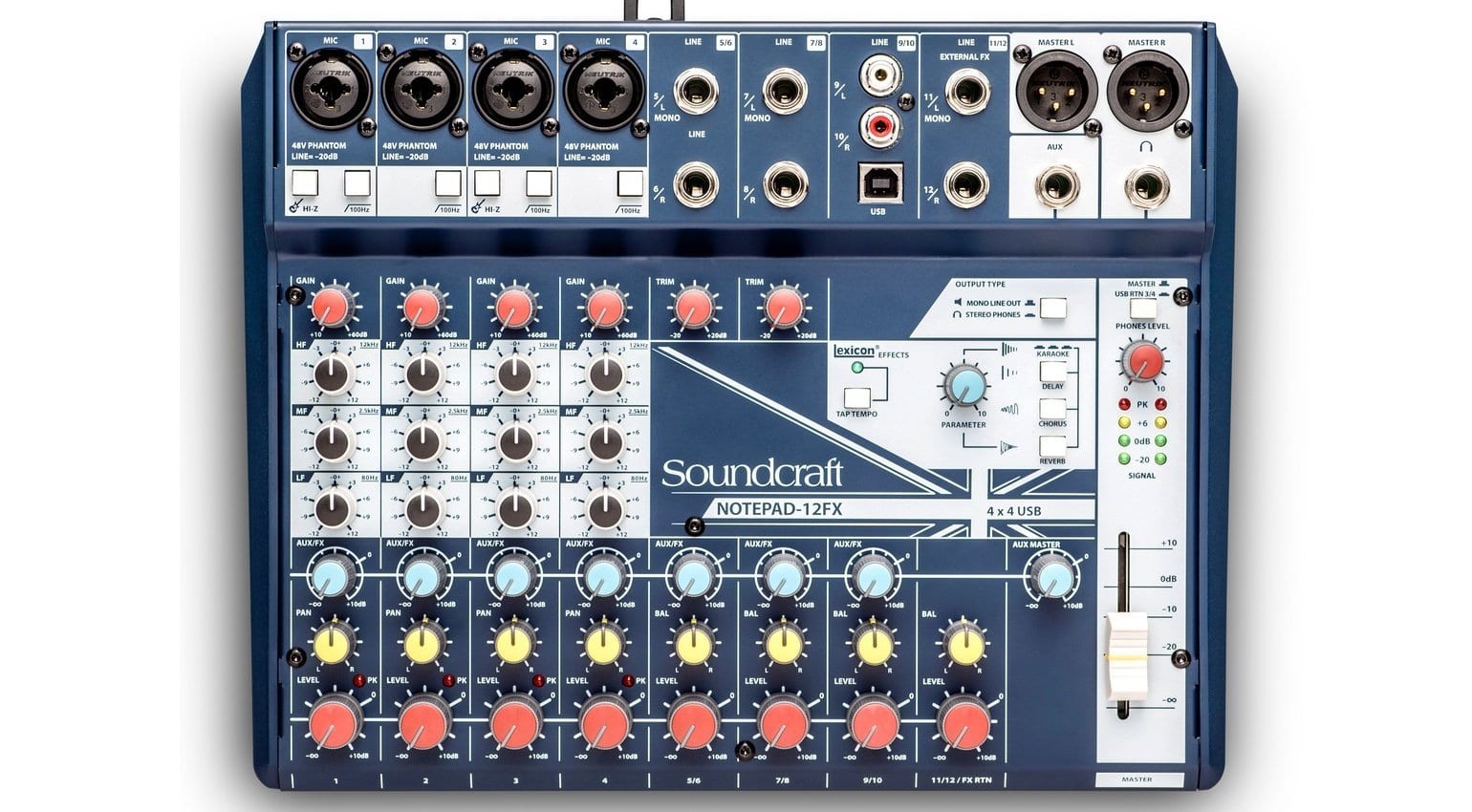This screenshot has height=812, width=1472.
Task: Click the MIC 1 combo input jack
Action: click(331, 90)
